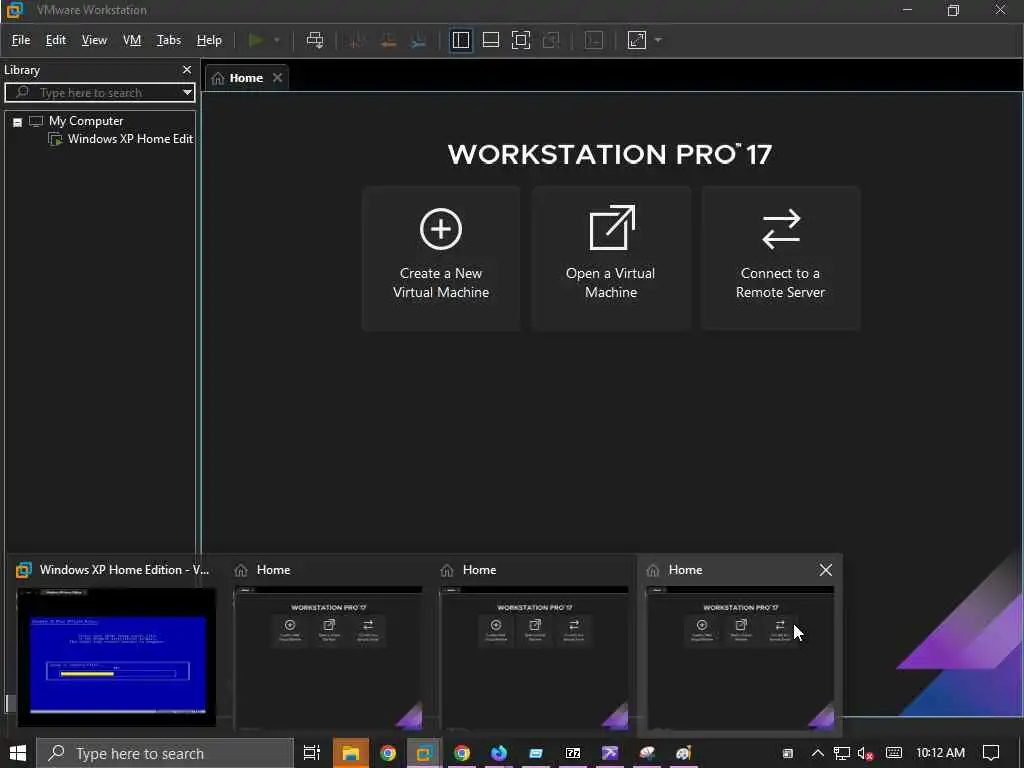Viewport: 1024px width, 768px height.
Task: Click the green Power On play button
Action: point(256,40)
